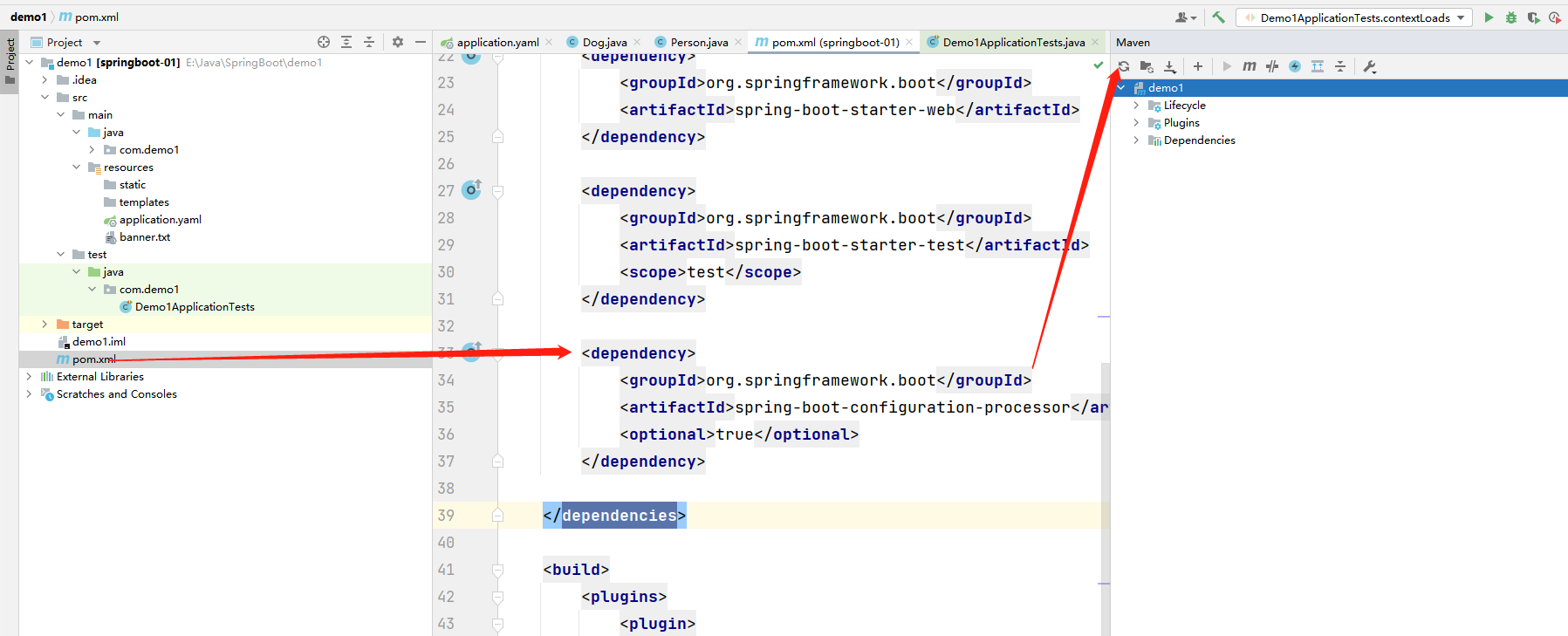
Task: Collapse demo1 root in Project tree
Action: coord(30,63)
